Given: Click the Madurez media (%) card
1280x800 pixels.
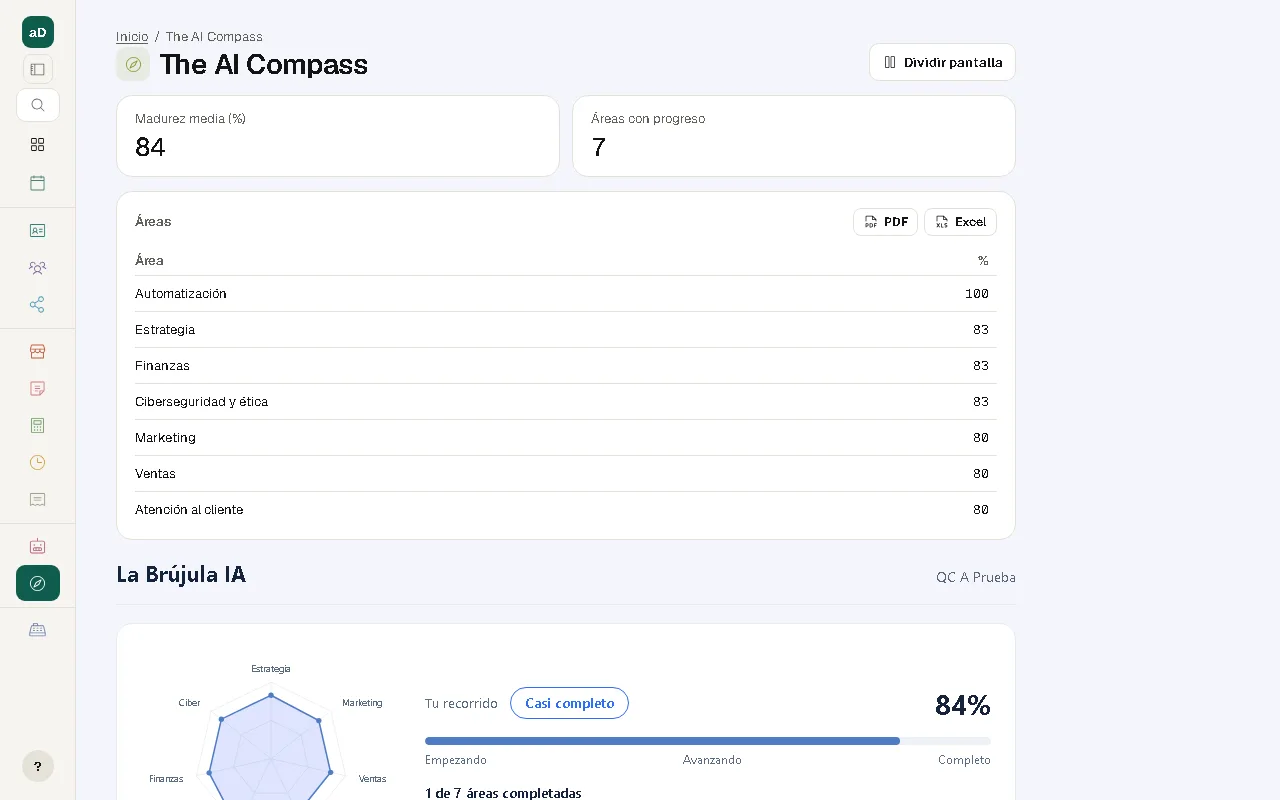Looking at the screenshot, I should coord(338,136).
